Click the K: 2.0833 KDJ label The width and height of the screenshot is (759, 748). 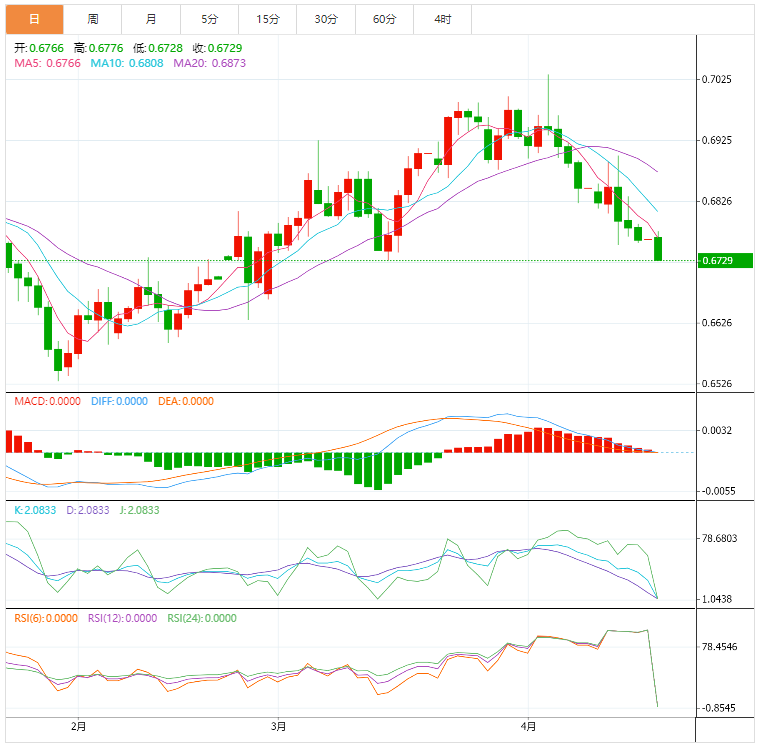(36, 510)
